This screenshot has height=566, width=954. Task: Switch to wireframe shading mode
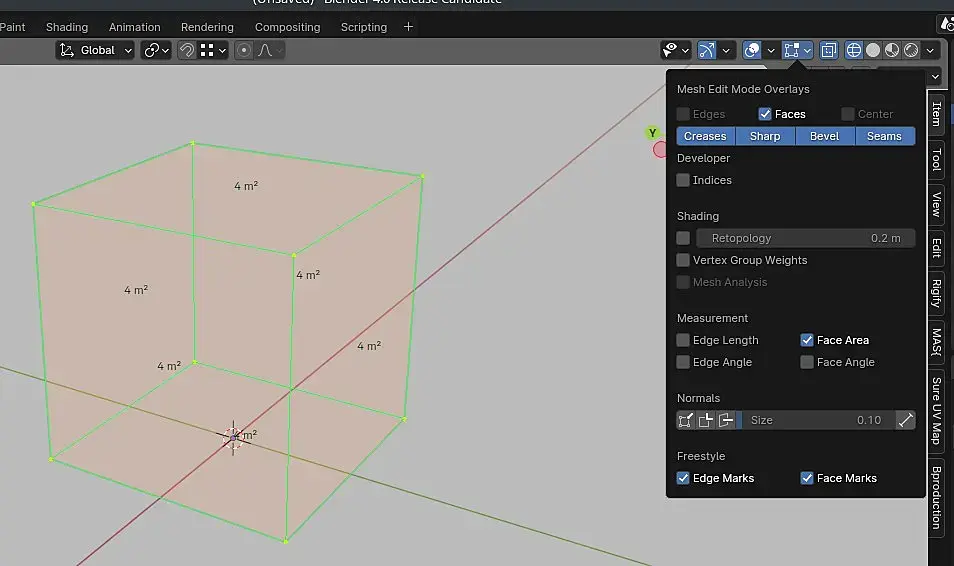pyautogui.click(x=854, y=50)
